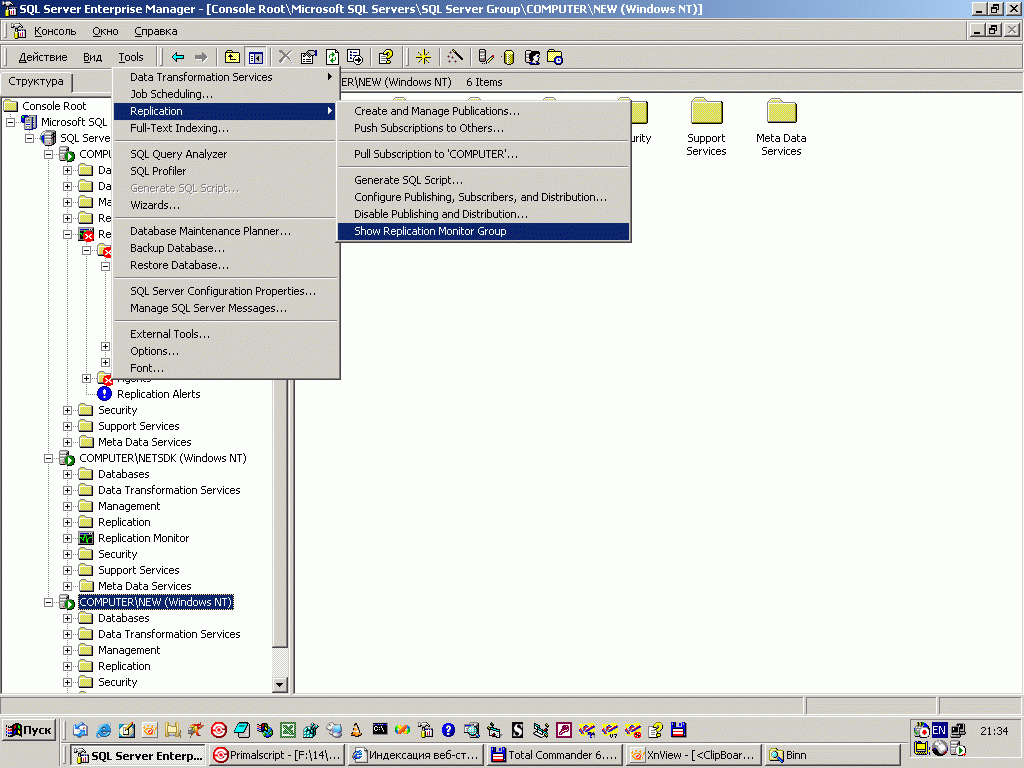Choose Configure Publishing, Subscribers, and Distribution
Image resolution: width=1024 pixels, height=768 pixels.
tap(483, 197)
